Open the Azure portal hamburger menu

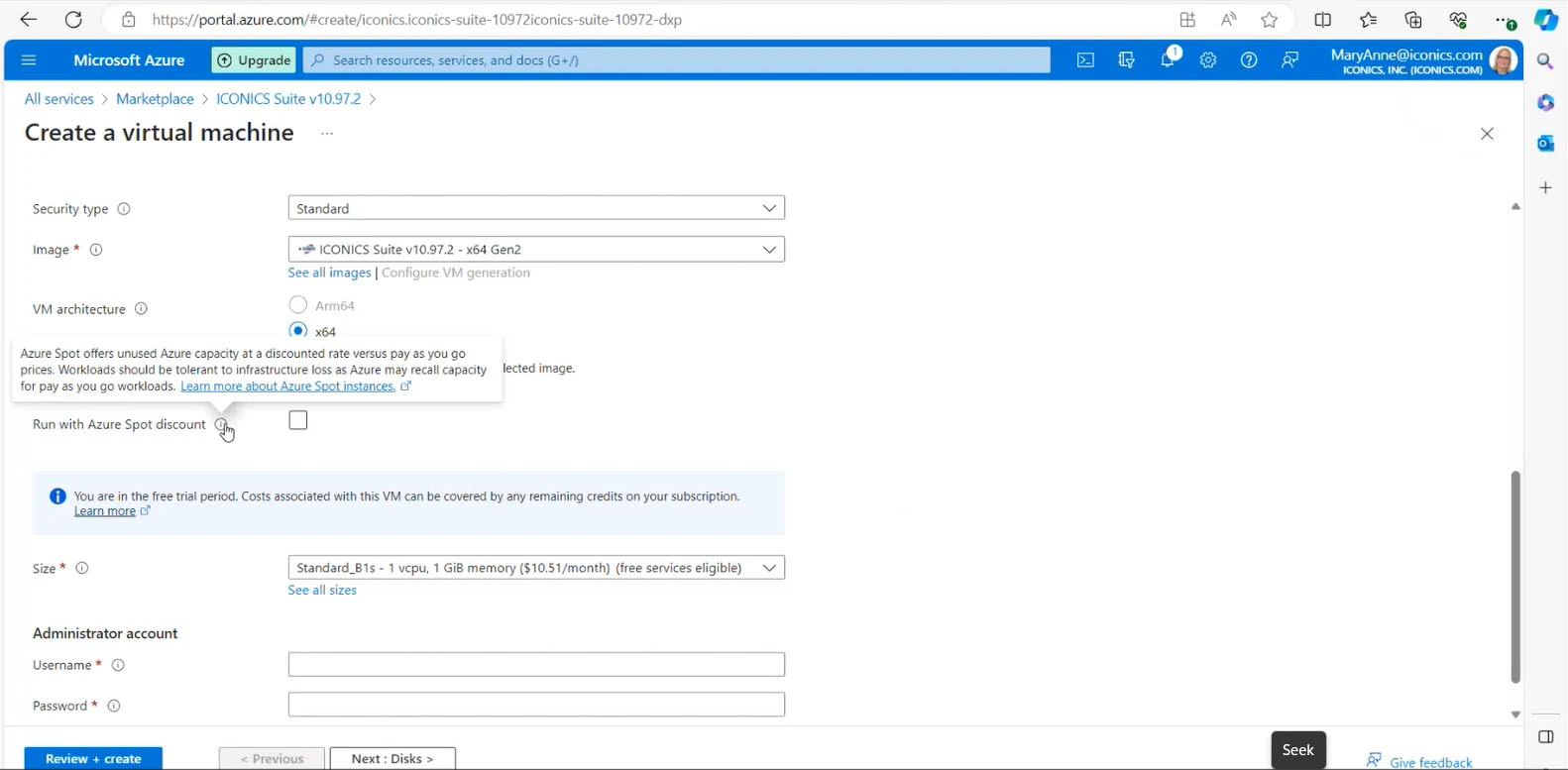[29, 60]
